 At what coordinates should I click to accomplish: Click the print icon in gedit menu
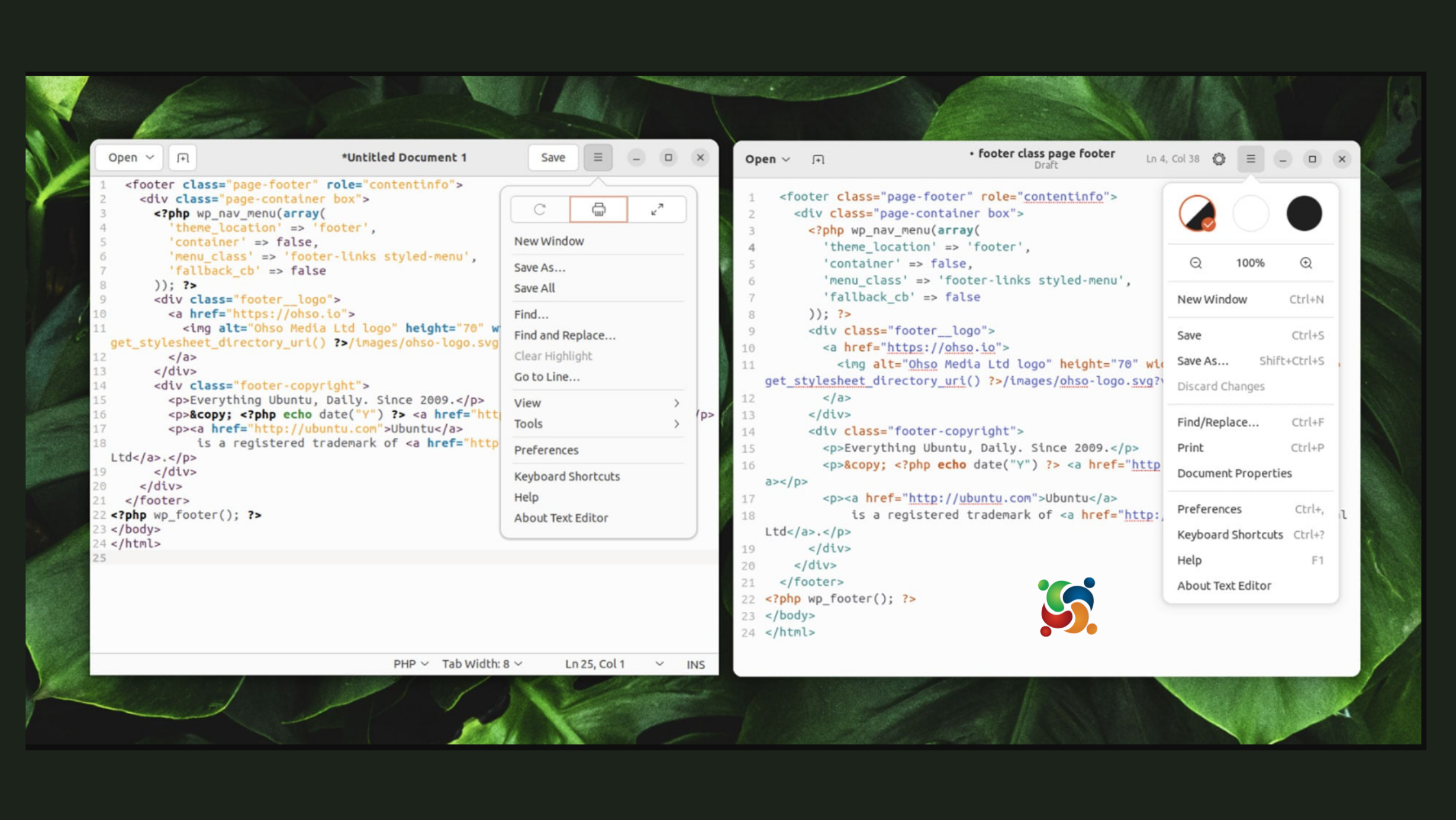pyautogui.click(x=598, y=209)
